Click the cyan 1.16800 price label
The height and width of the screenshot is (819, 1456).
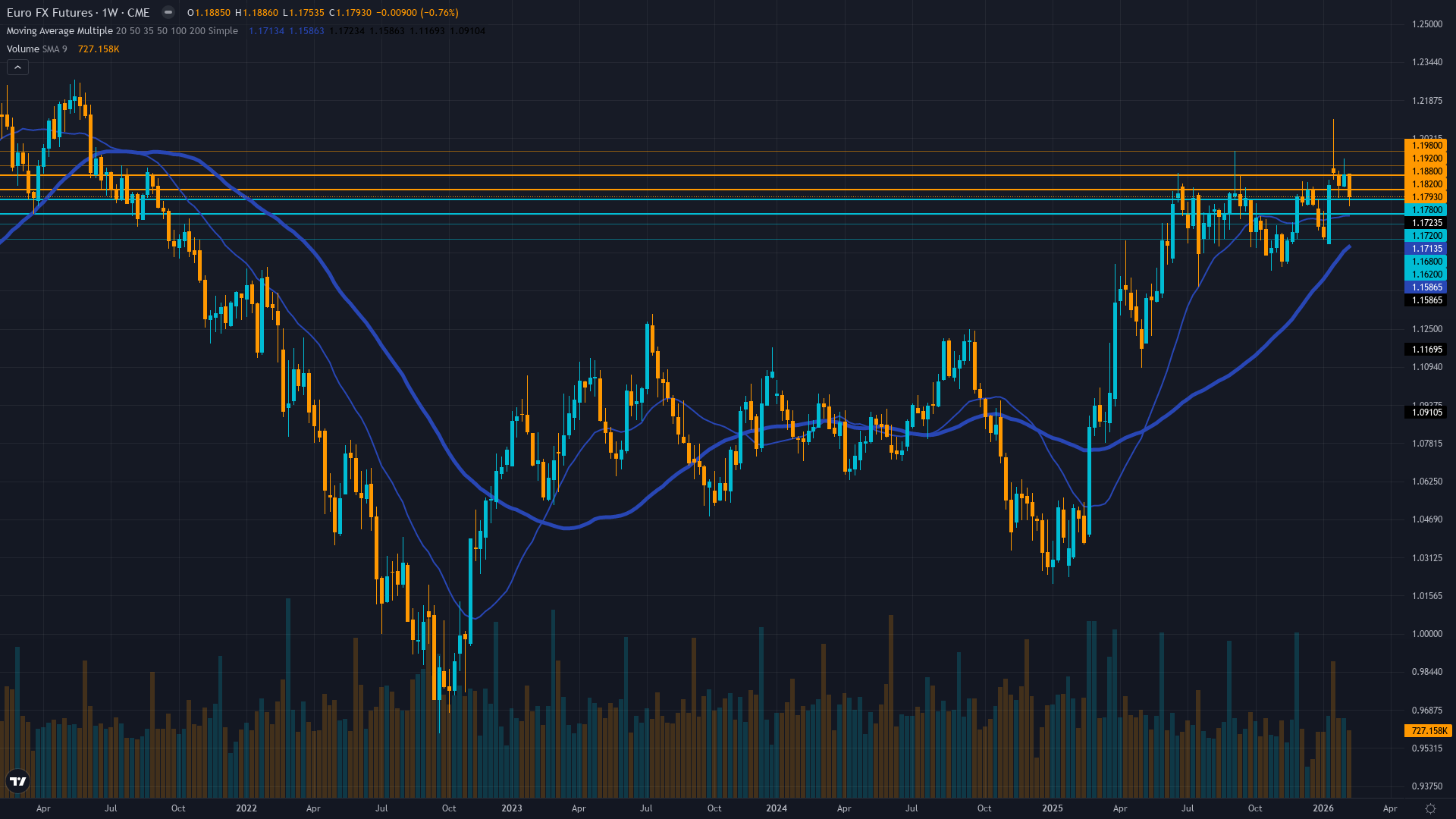pyautogui.click(x=1426, y=262)
